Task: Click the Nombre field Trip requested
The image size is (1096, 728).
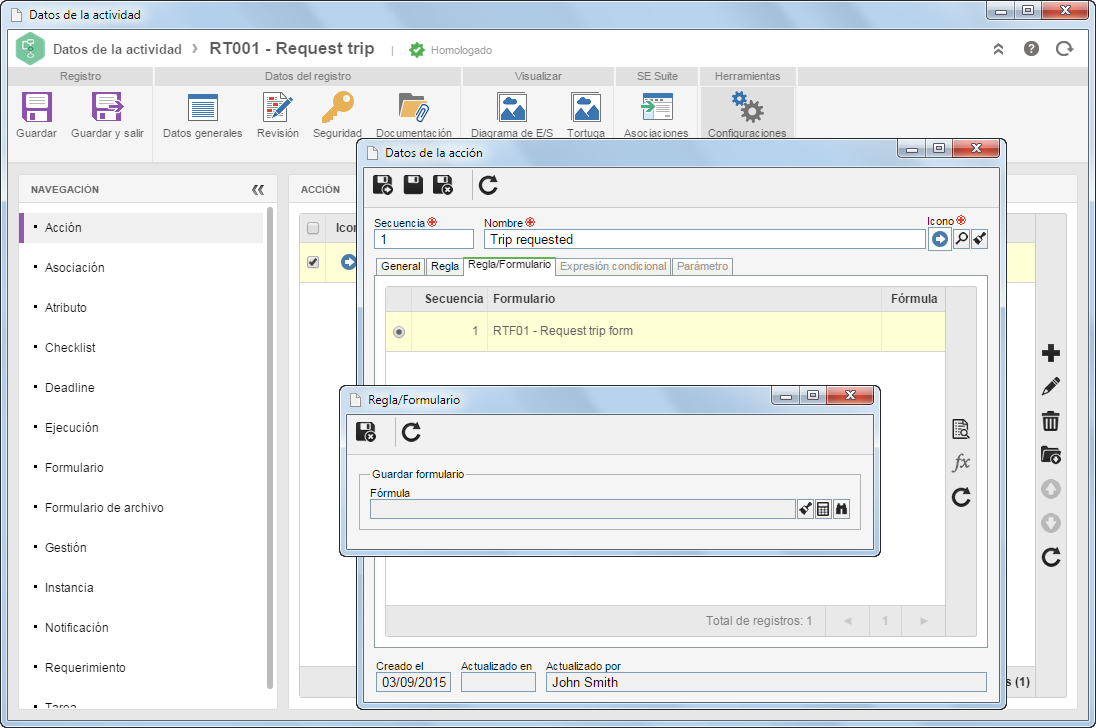Action: (x=705, y=239)
